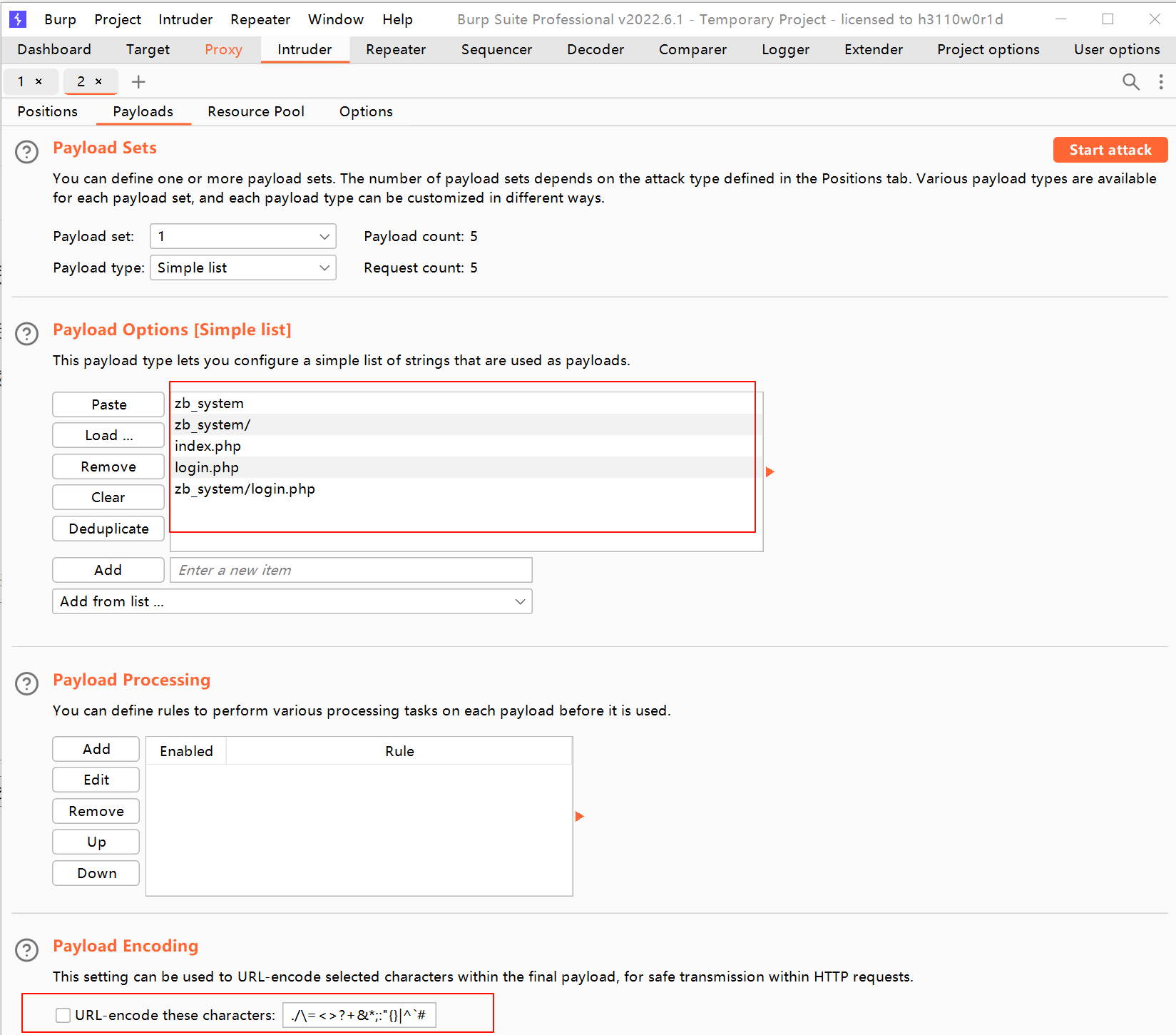Open the Project menu
Screen dimensions: 1176x1035
tap(118, 19)
